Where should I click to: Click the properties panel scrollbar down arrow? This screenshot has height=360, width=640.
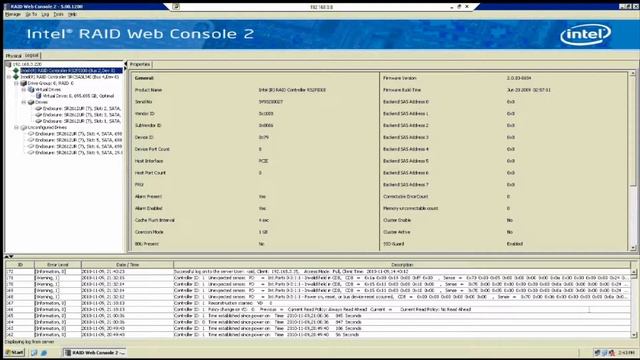pyautogui.click(x=633, y=248)
